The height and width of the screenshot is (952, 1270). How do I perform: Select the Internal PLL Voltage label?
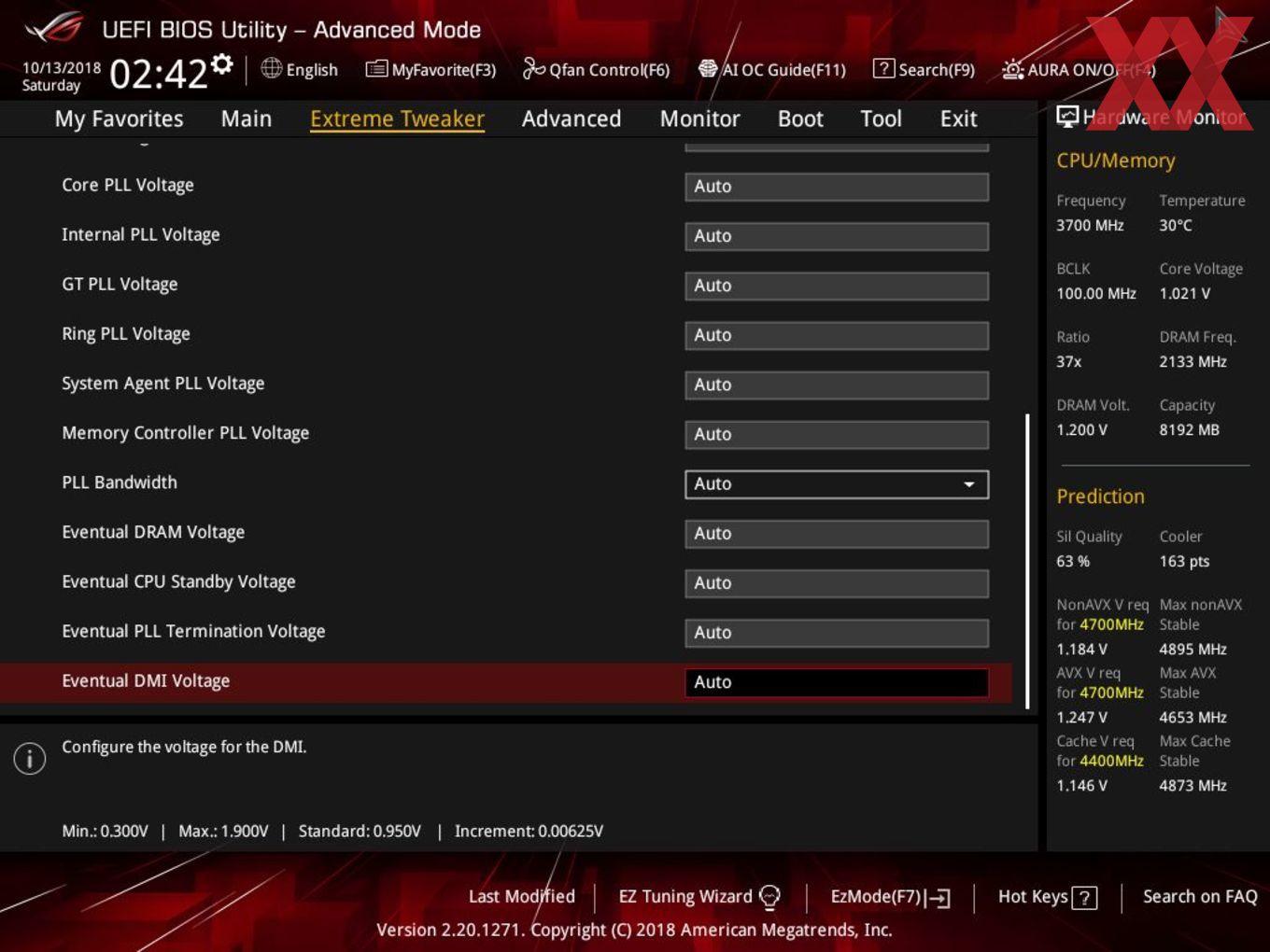point(141,234)
